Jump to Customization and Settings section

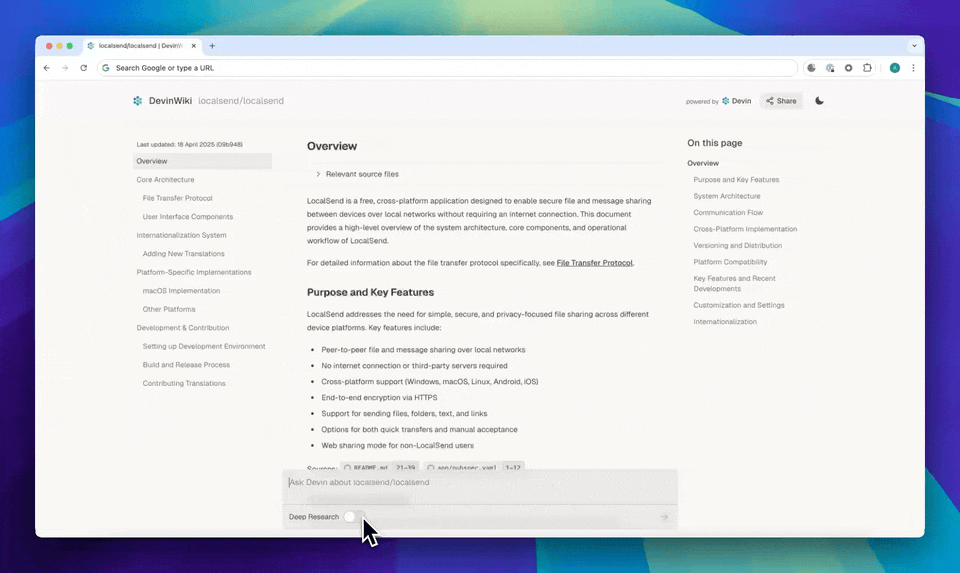click(738, 305)
